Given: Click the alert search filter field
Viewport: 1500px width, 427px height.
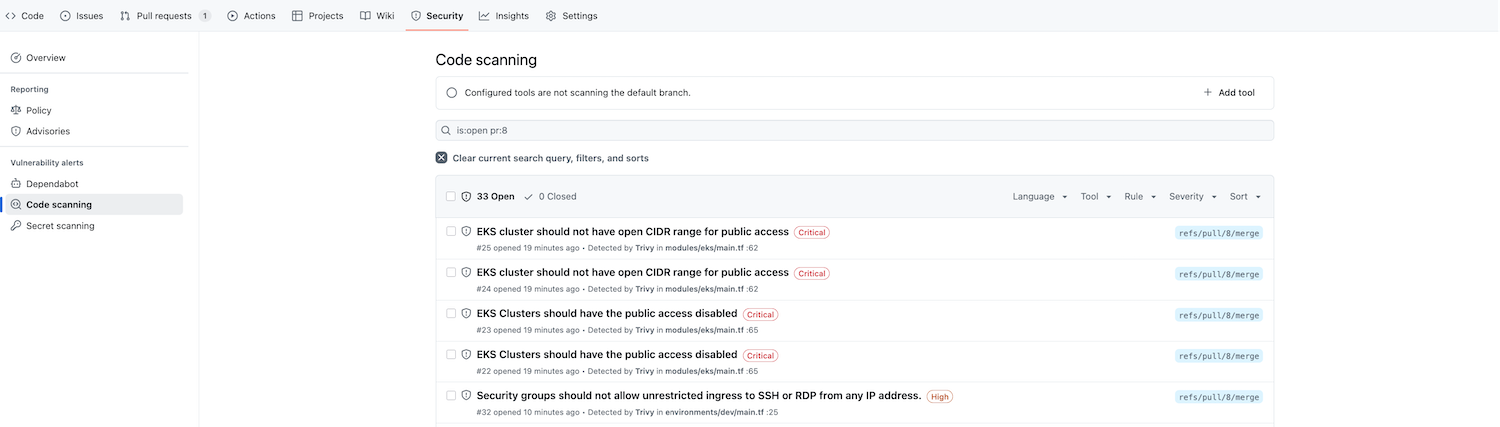Looking at the screenshot, I should (x=860, y=131).
